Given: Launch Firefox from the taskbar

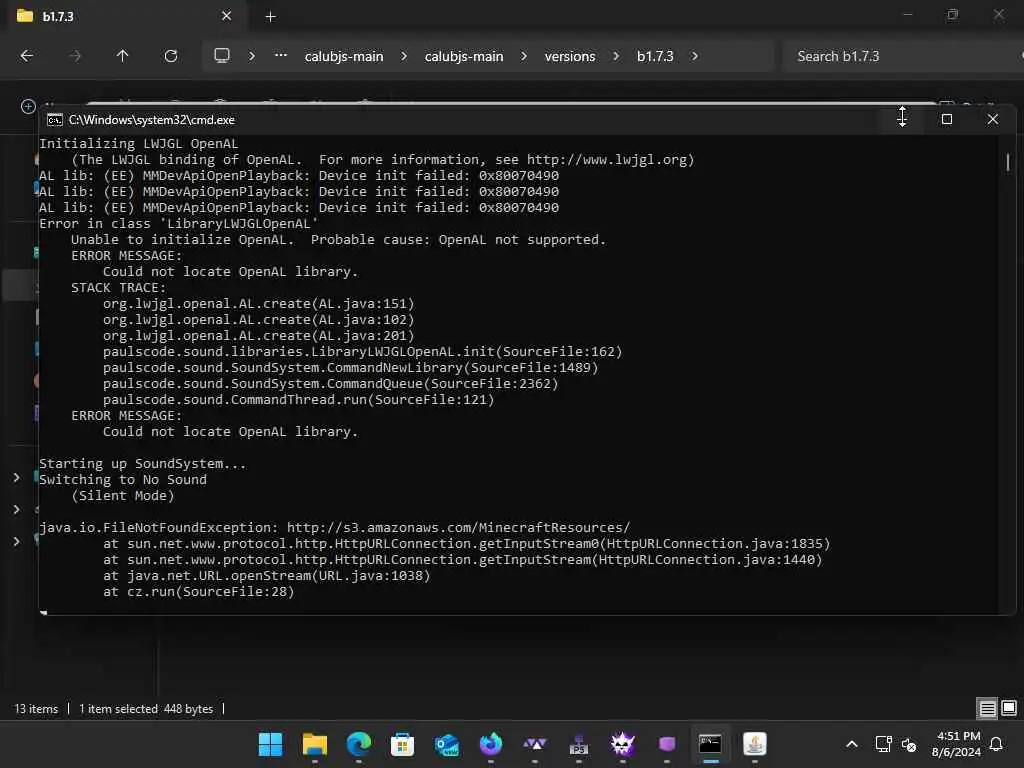Looking at the screenshot, I should (x=490, y=744).
